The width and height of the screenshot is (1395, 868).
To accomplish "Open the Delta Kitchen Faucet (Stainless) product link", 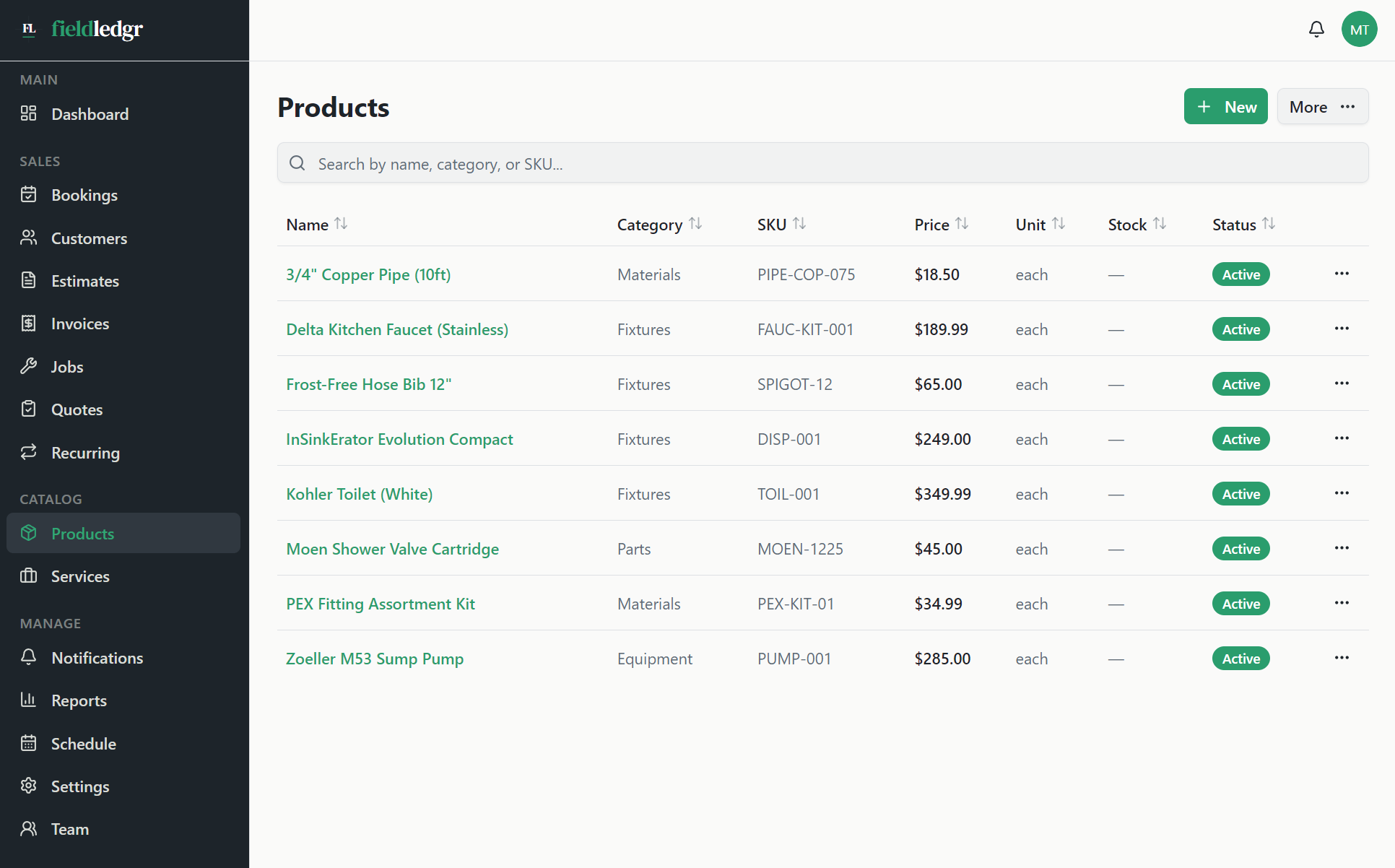I will coord(397,329).
